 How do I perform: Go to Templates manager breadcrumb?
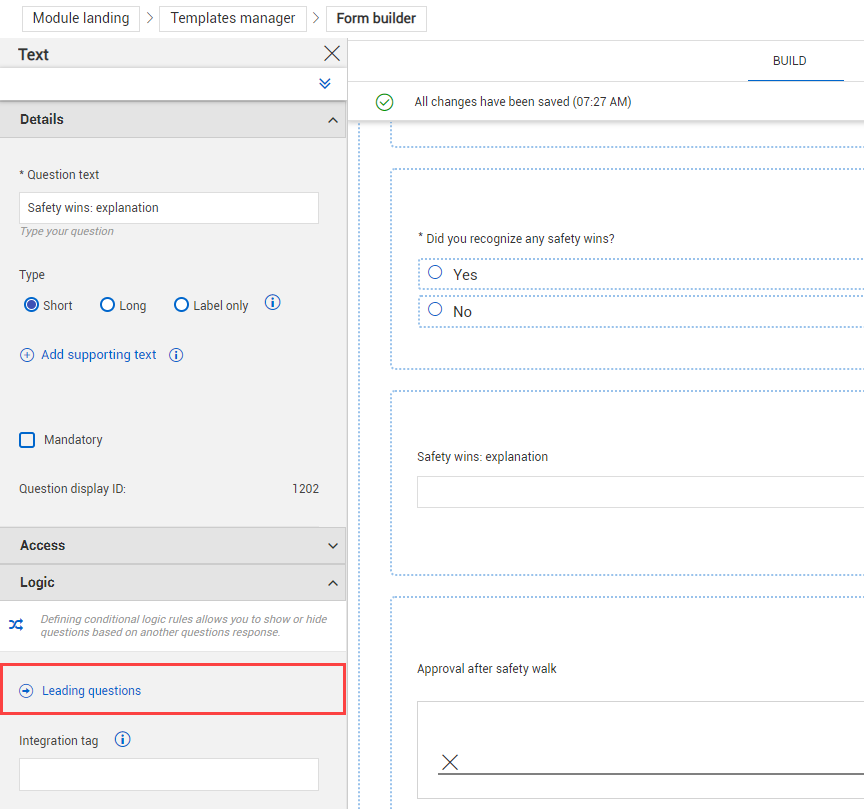(233, 18)
